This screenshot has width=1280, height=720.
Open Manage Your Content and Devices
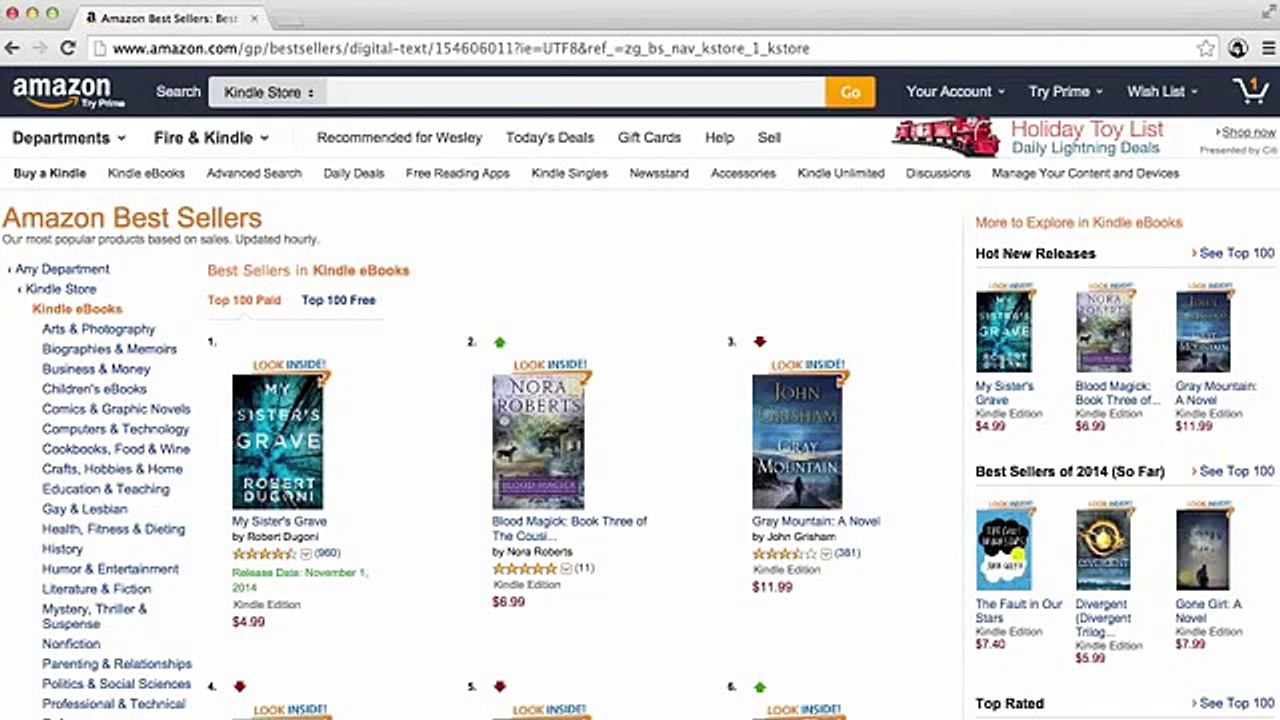1085,173
